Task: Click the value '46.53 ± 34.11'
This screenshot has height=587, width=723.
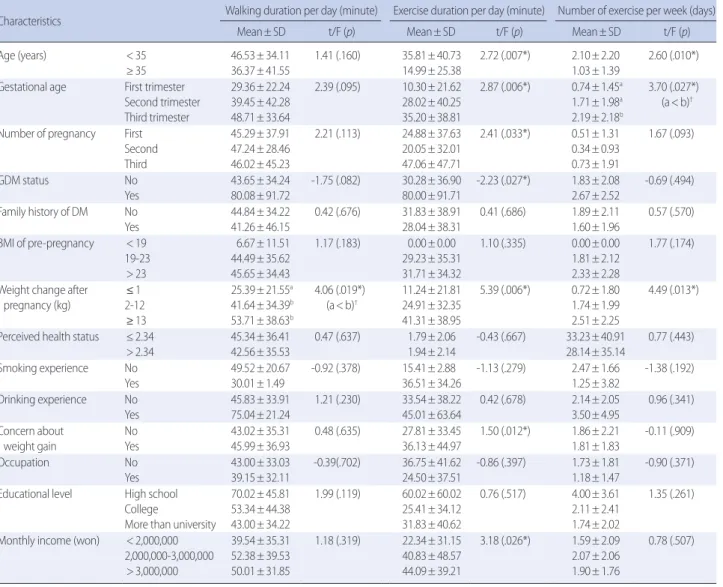Action: pyautogui.click(x=260, y=56)
